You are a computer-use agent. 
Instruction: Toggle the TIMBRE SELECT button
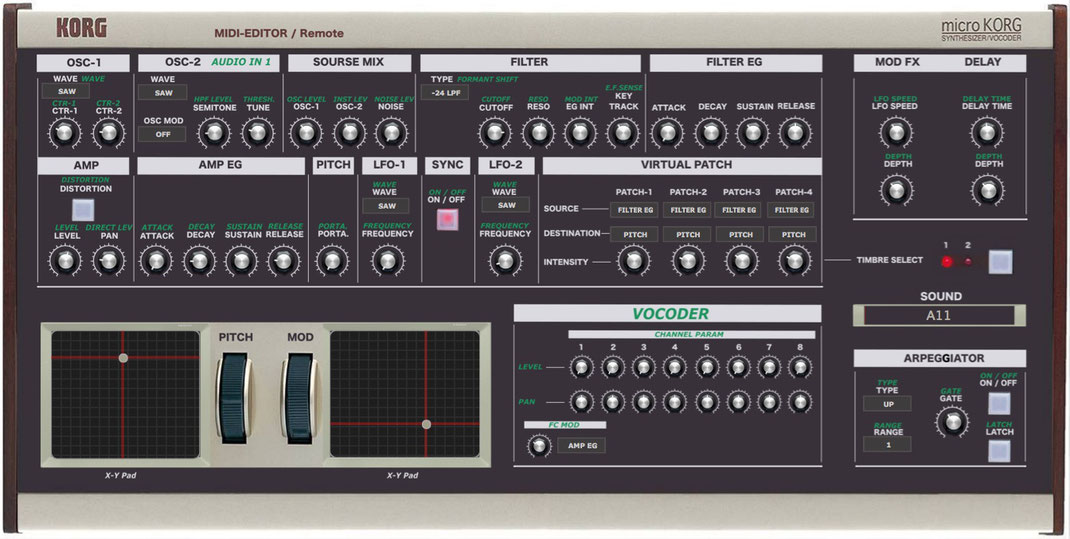click(1000, 261)
